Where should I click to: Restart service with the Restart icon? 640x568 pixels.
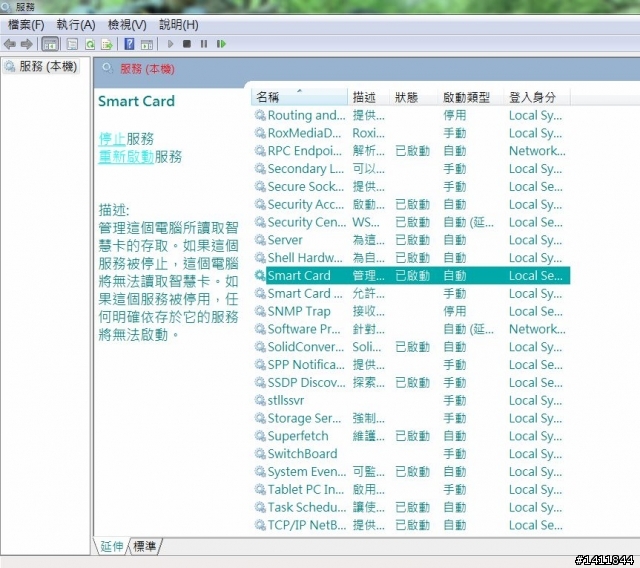coord(221,44)
